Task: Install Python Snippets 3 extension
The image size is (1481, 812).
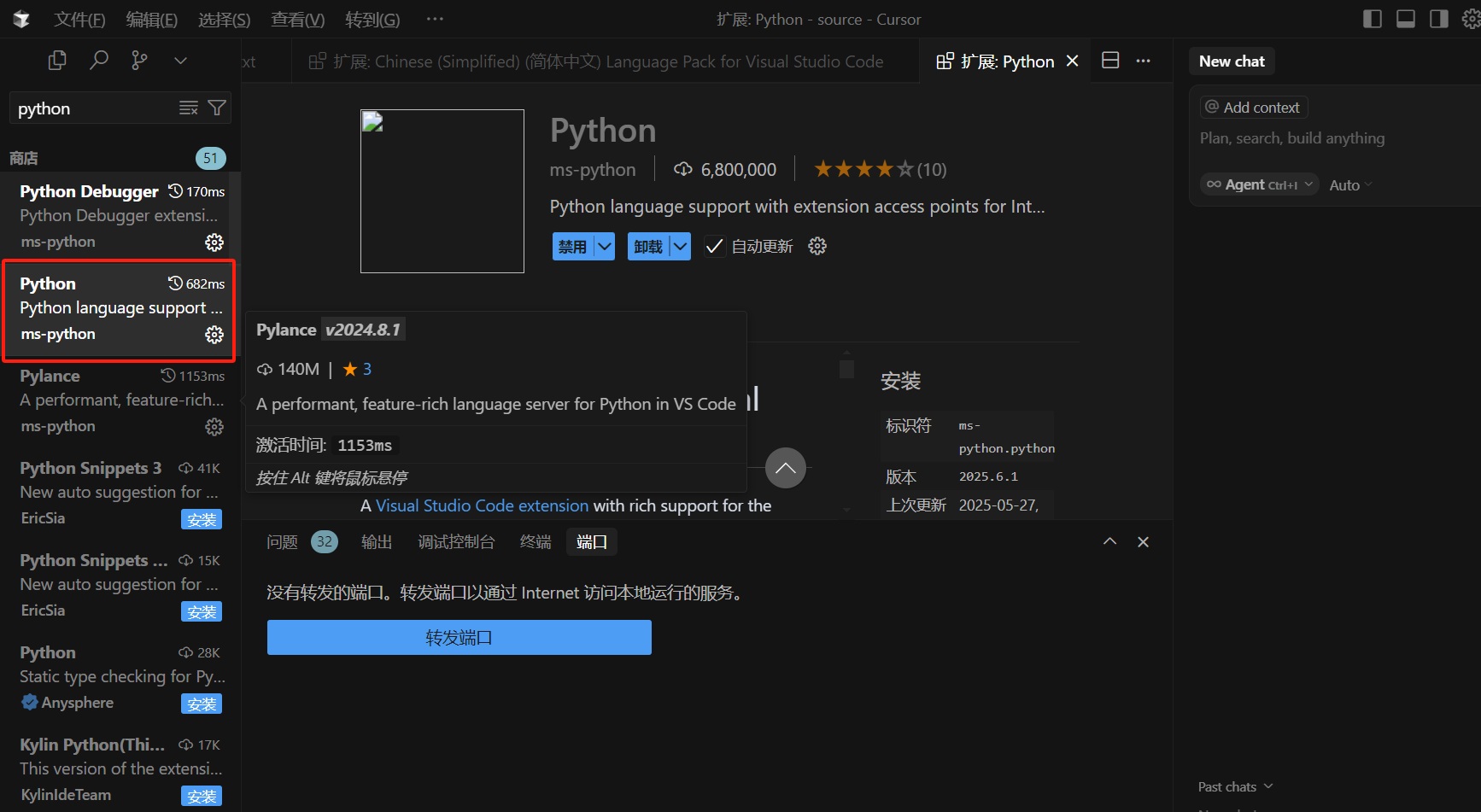Action: [x=202, y=519]
